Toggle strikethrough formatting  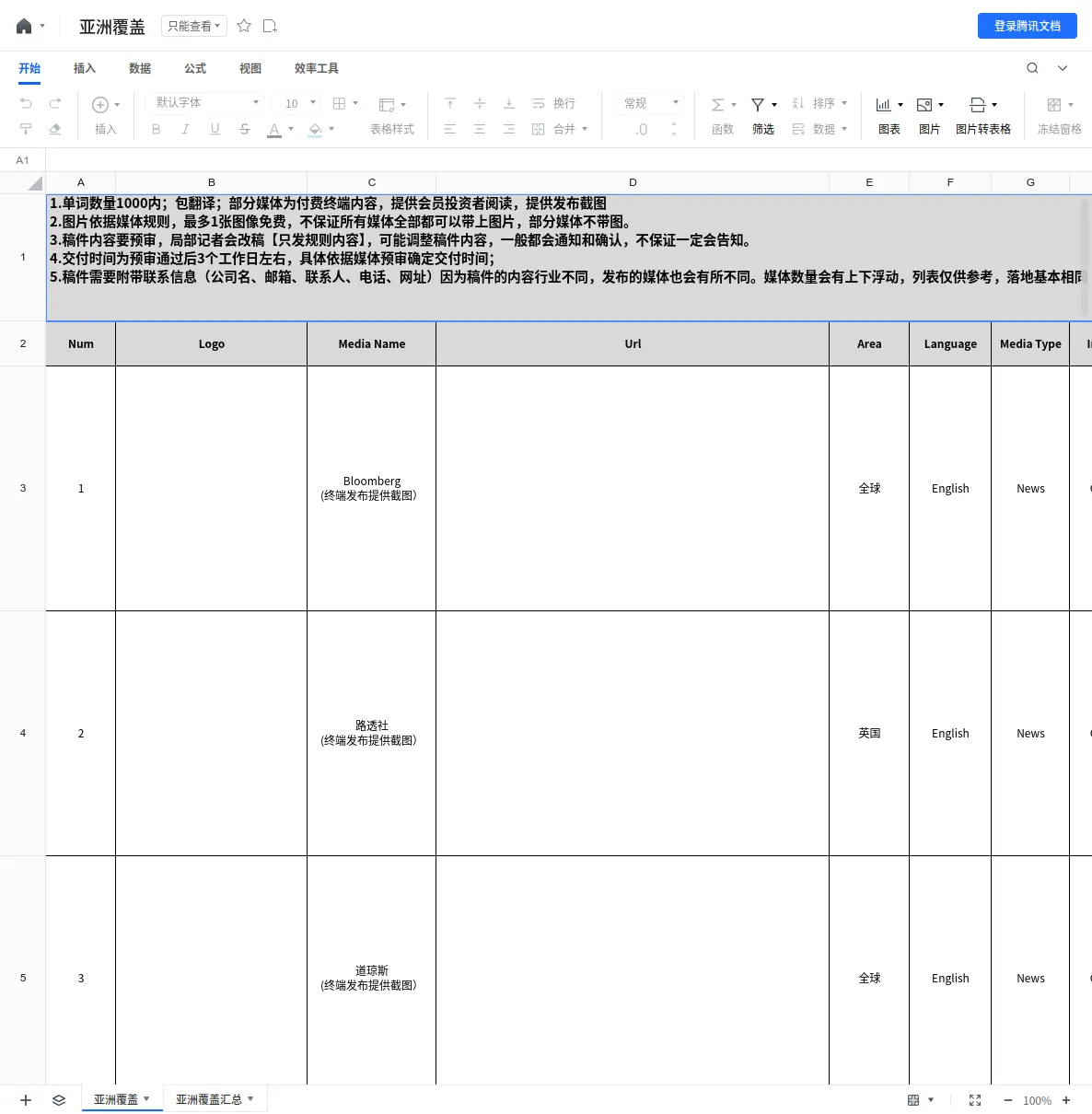coord(244,129)
